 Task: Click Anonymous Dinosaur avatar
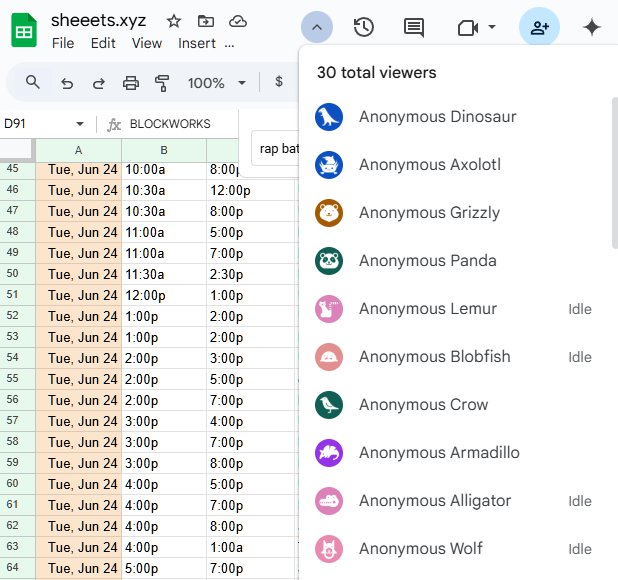(x=329, y=117)
